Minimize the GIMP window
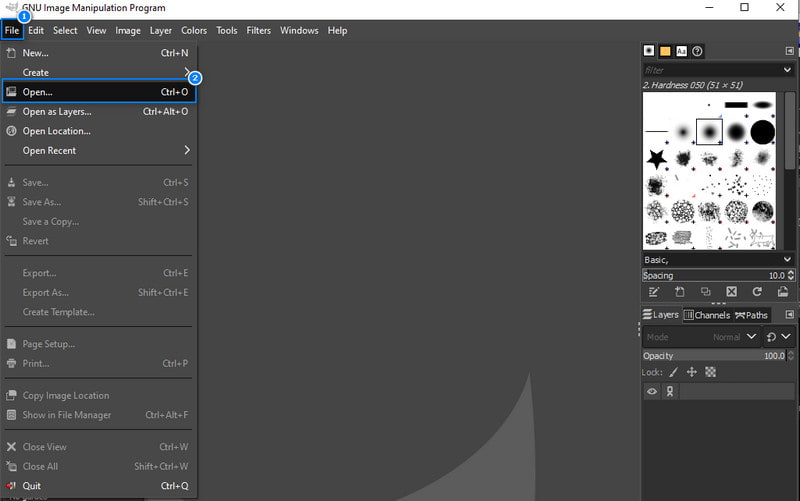The image size is (800, 501). coord(709,7)
